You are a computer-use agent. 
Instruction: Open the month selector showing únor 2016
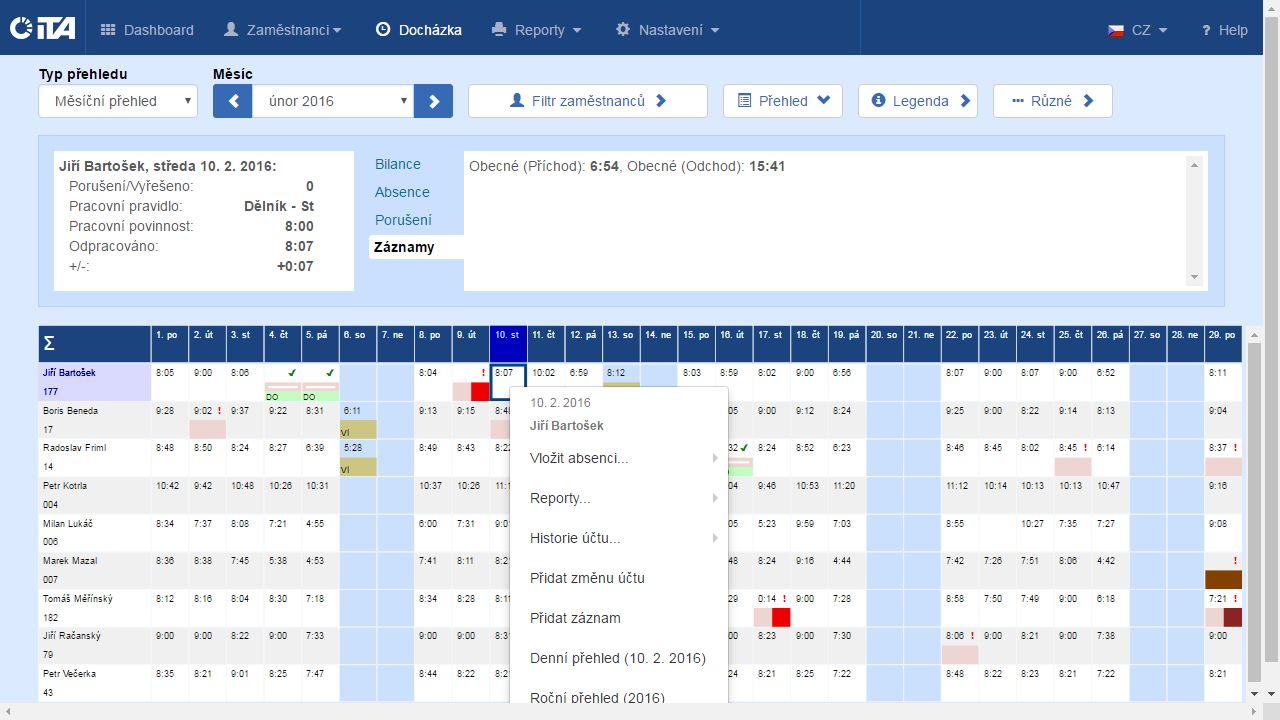coord(332,101)
